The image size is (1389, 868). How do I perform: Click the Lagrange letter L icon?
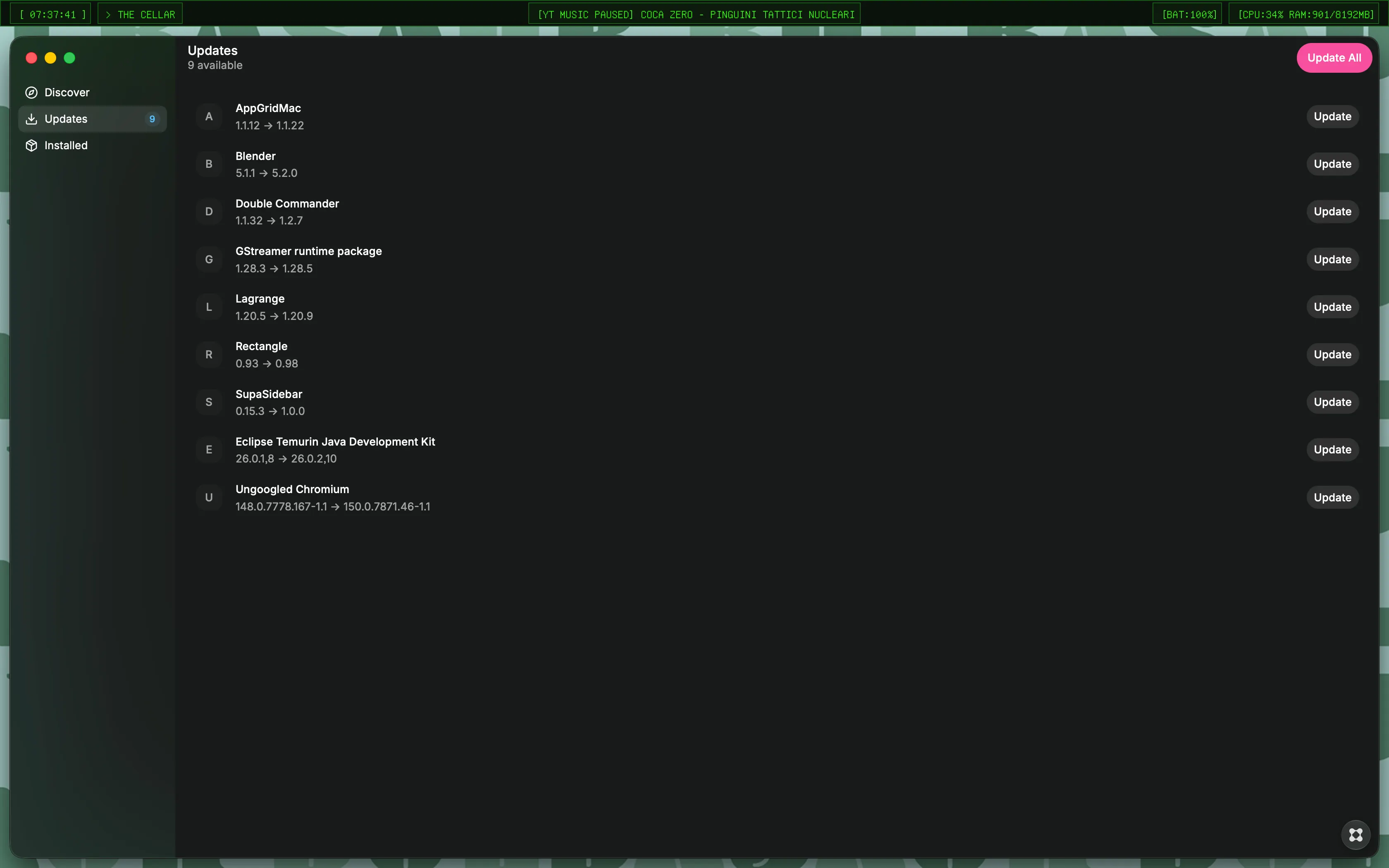coord(209,307)
